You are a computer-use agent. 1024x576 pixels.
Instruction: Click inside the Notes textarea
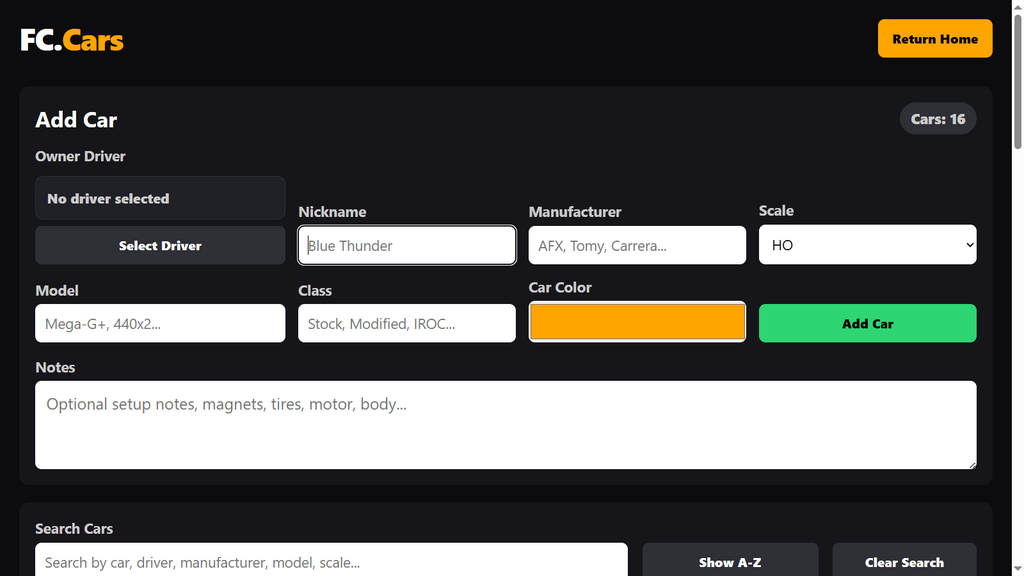(x=506, y=425)
